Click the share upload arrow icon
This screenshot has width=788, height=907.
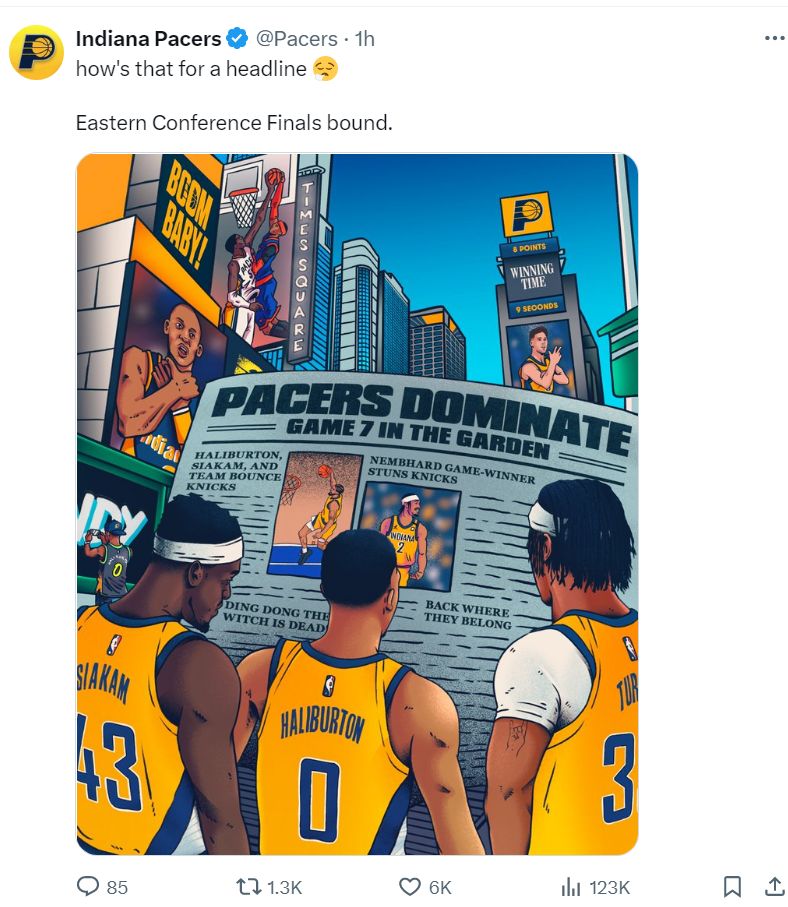(774, 886)
